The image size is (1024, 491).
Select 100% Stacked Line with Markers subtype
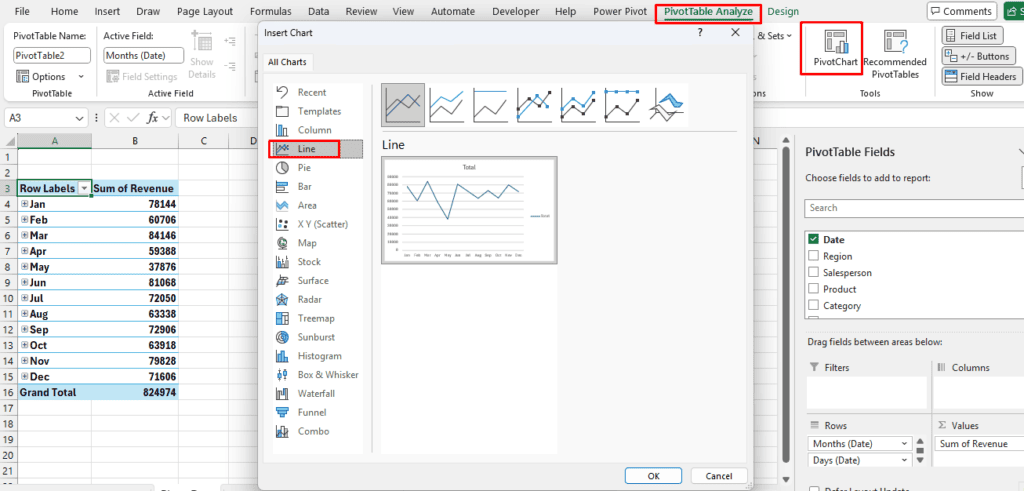coord(622,104)
